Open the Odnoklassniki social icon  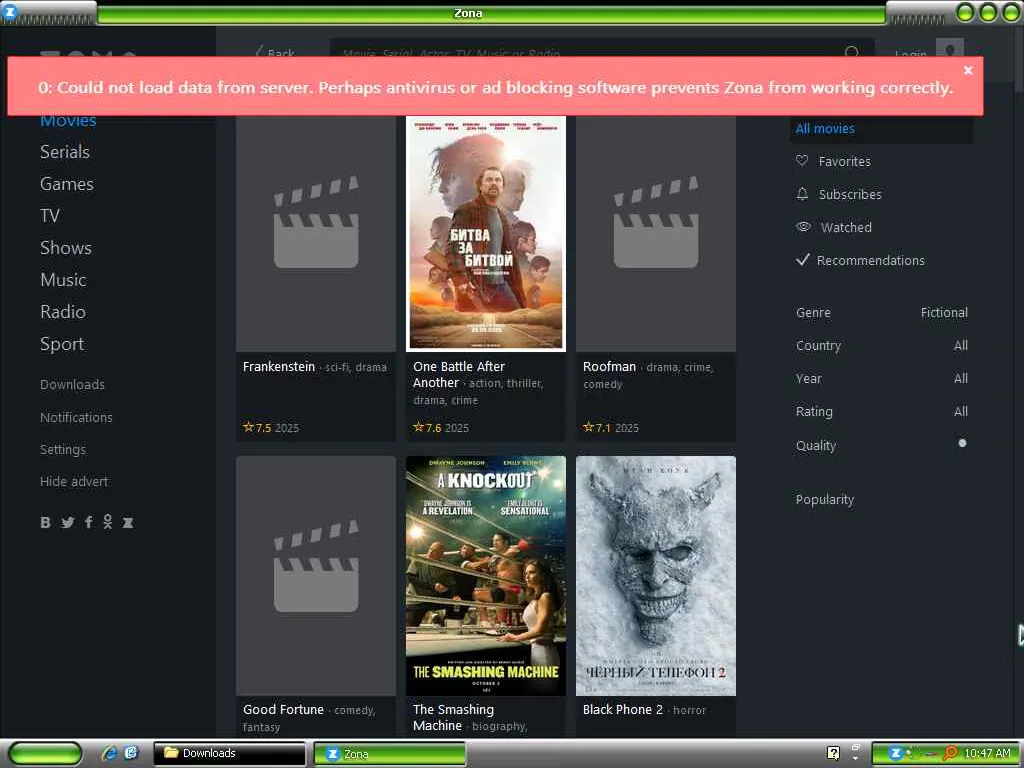[x=108, y=522]
